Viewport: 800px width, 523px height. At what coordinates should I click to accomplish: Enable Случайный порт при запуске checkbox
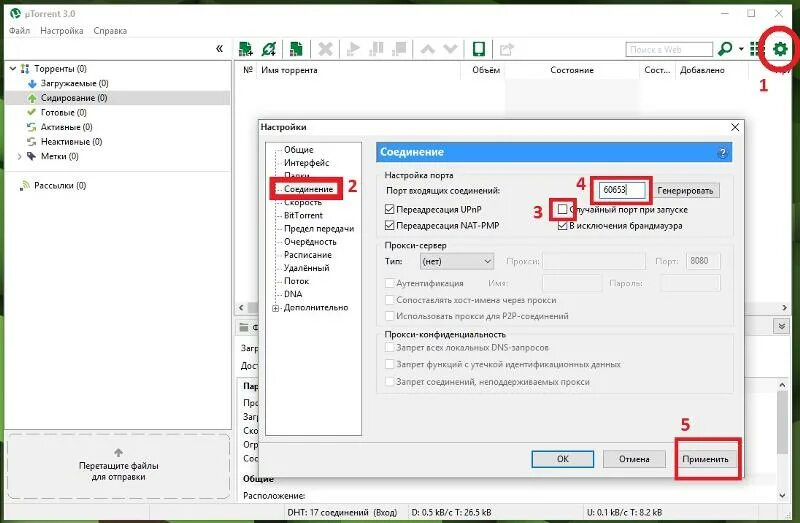[562, 209]
